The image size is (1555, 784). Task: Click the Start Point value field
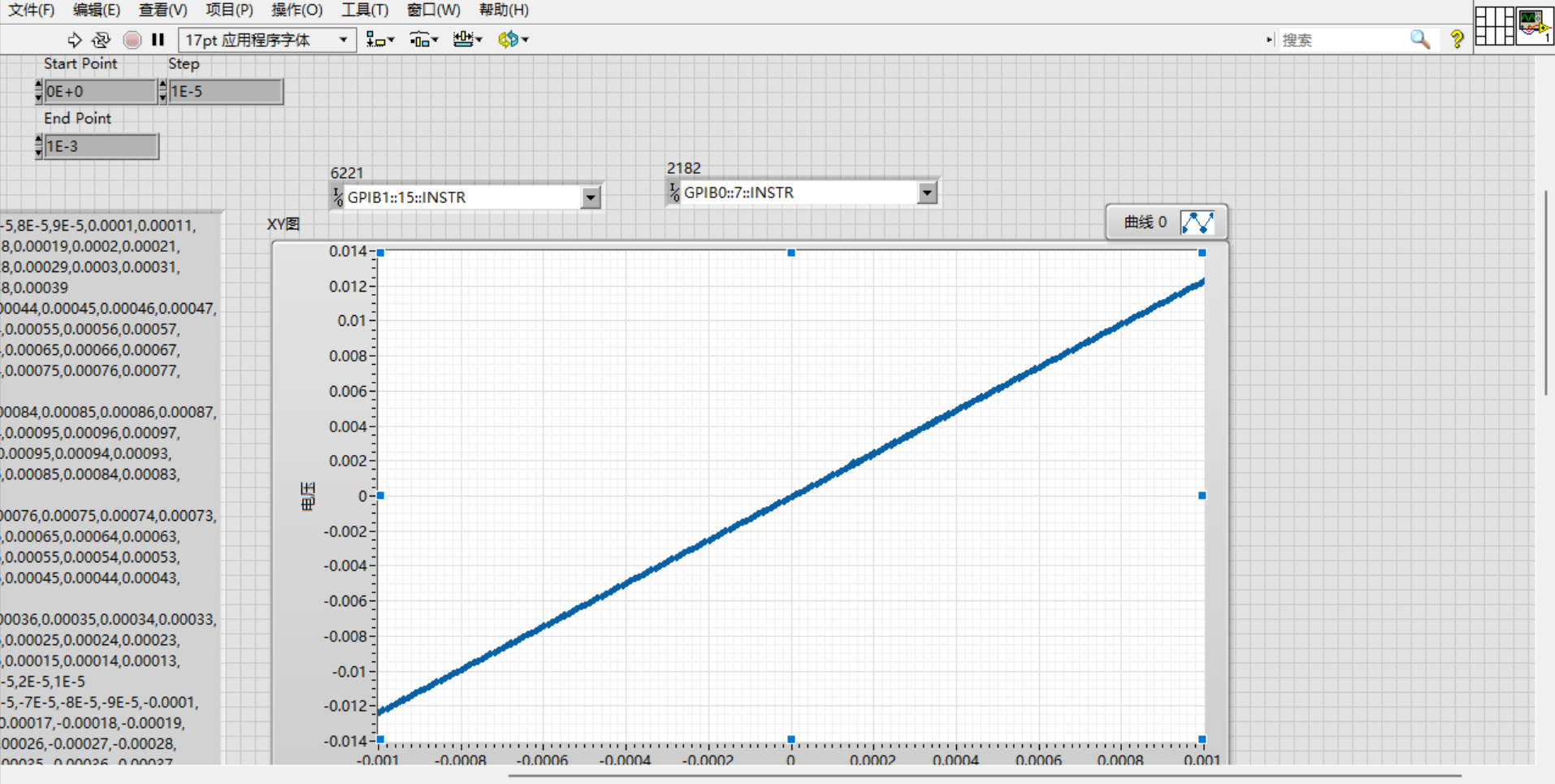(x=99, y=91)
